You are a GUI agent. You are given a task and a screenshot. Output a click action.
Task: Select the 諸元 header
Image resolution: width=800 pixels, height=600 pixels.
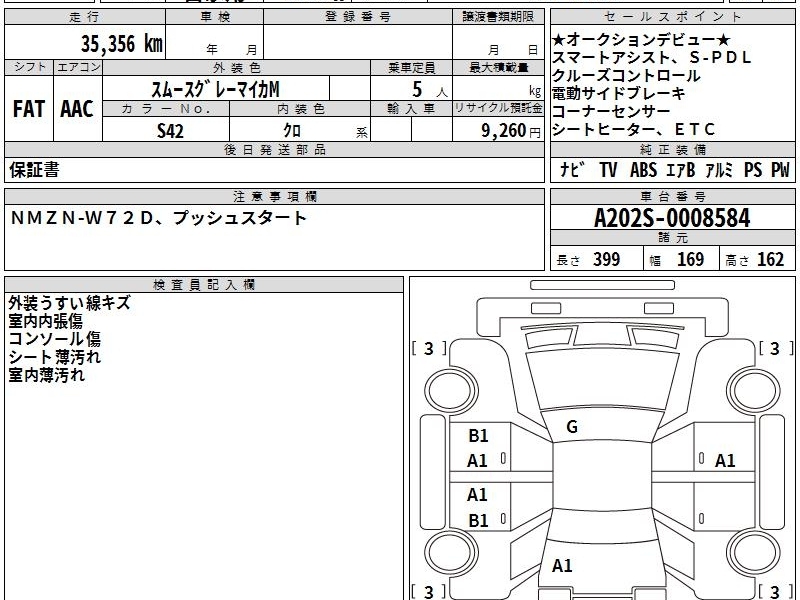click(x=672, y=238)
